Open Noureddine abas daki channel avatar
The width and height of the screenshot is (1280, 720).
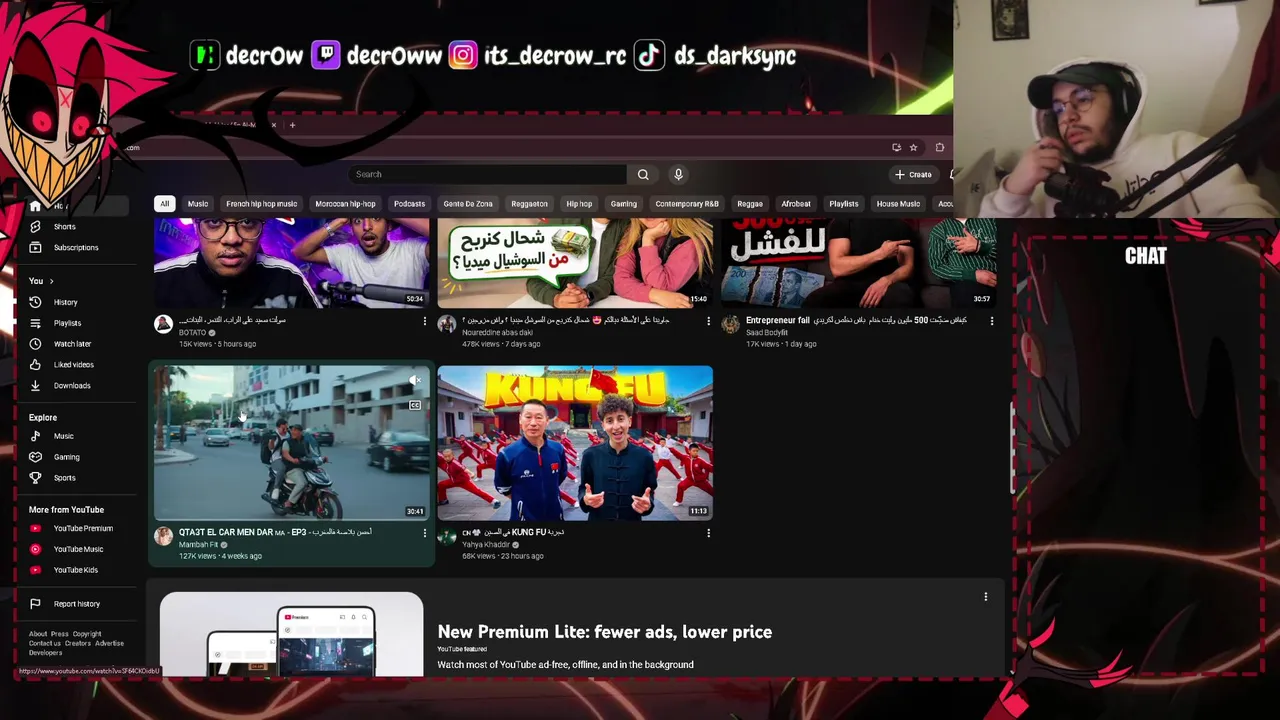coord(447,324)
